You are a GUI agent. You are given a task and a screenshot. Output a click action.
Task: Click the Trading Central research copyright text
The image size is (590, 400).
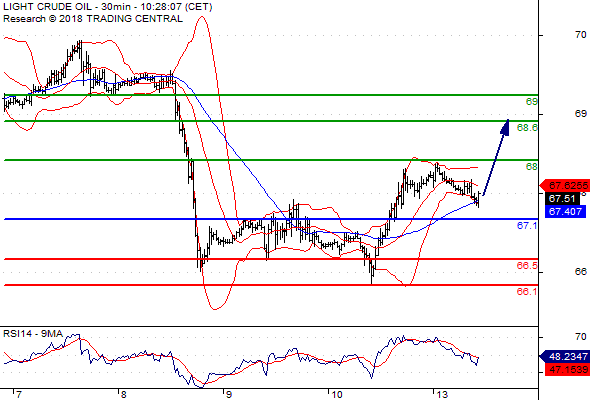93,19
